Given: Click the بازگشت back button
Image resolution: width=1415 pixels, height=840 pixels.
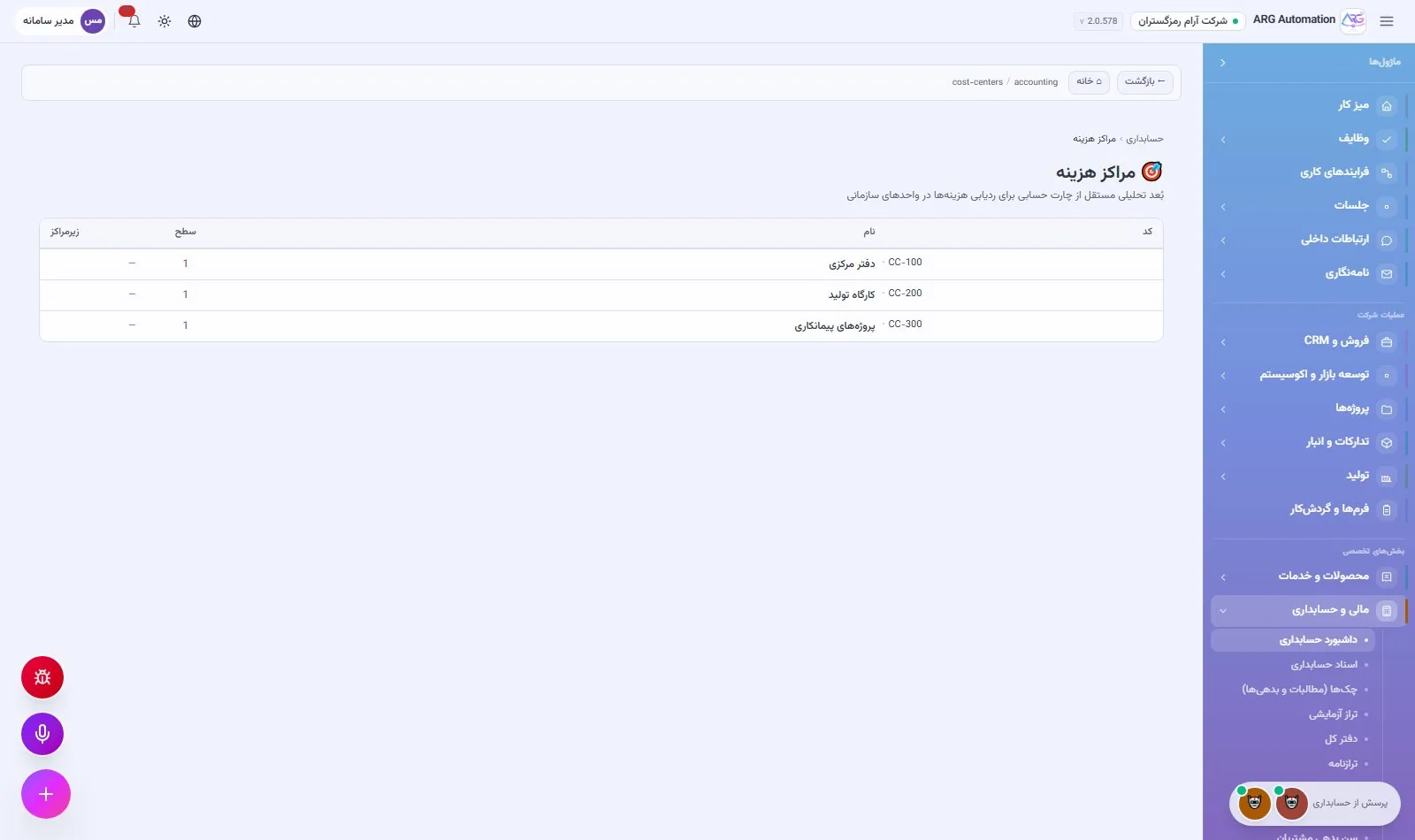Looking at the screenshot, I should (x=1145, y=81).
